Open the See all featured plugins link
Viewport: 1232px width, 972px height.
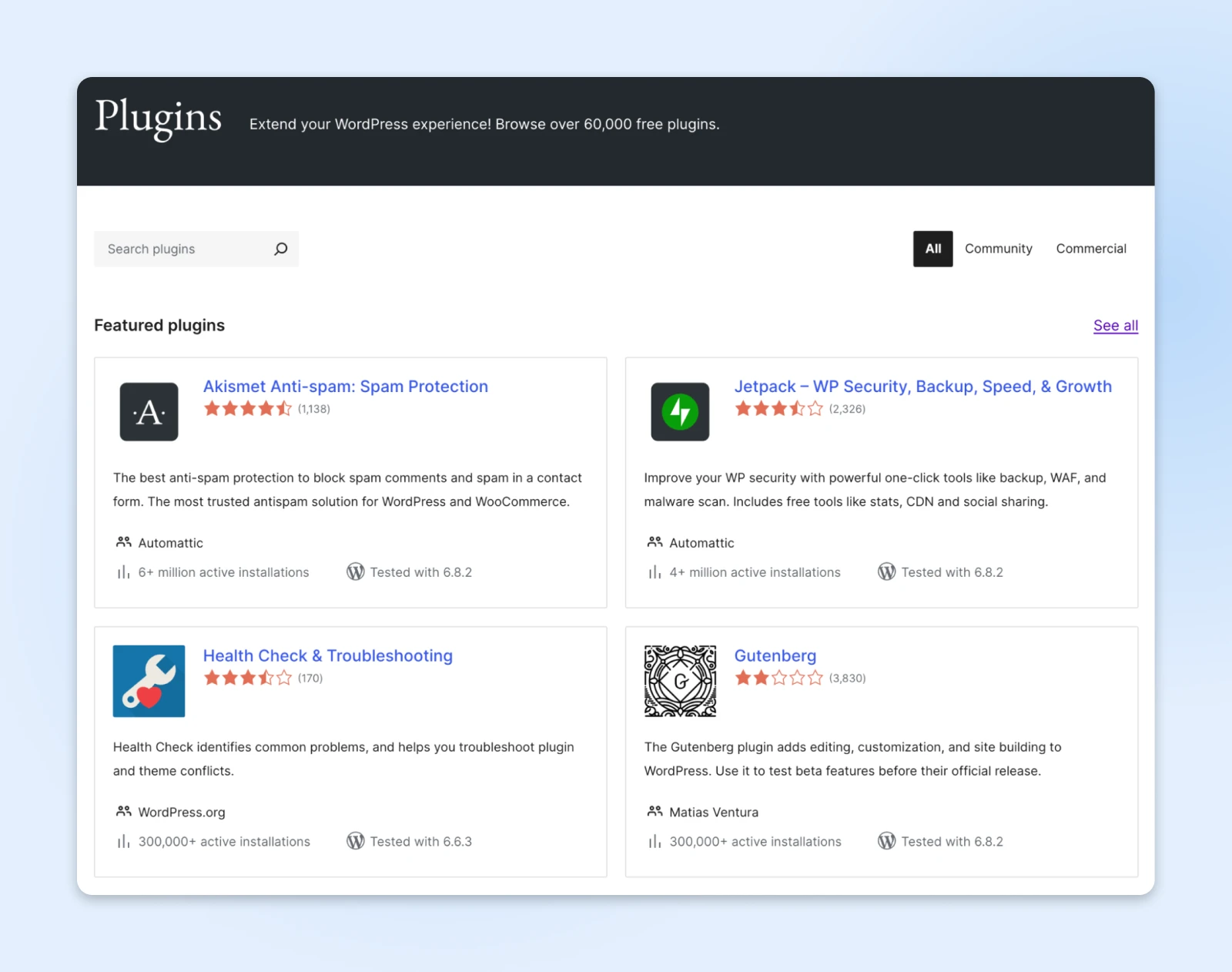pos(1115,325)
